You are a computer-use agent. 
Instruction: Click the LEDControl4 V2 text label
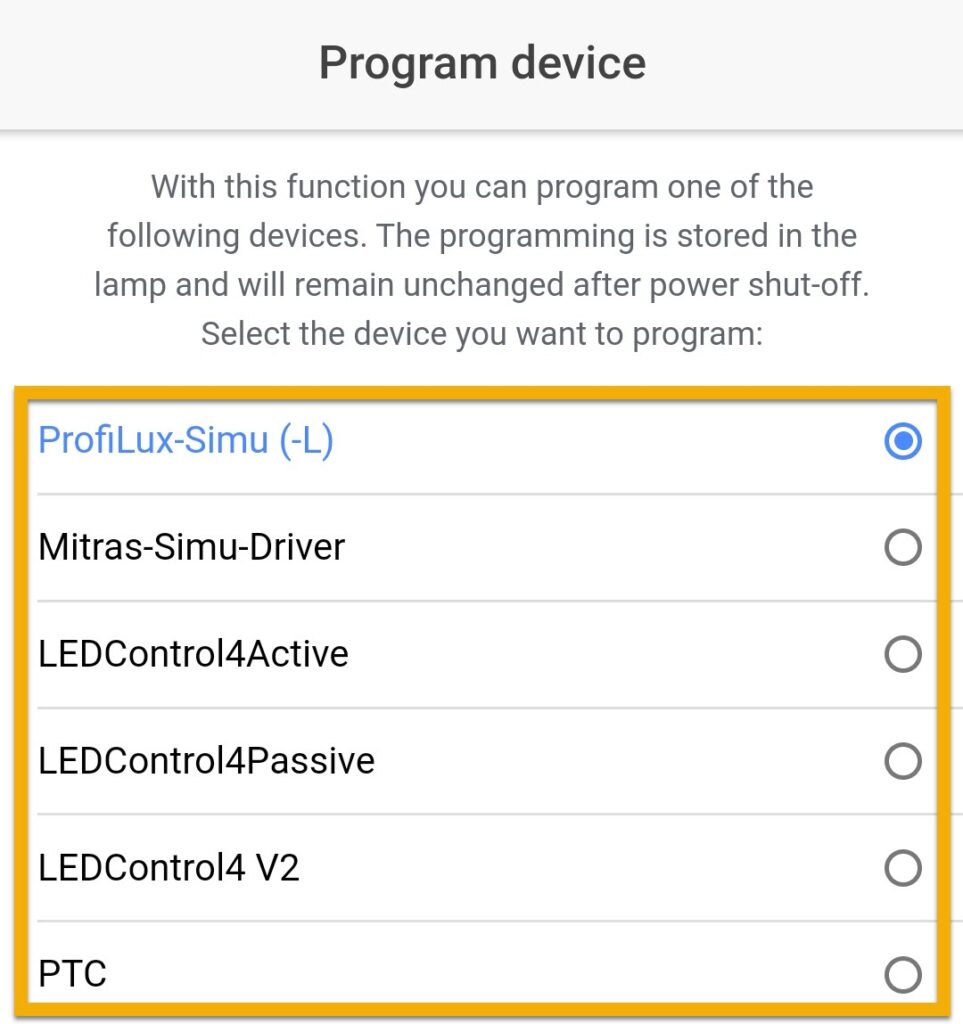168,868
